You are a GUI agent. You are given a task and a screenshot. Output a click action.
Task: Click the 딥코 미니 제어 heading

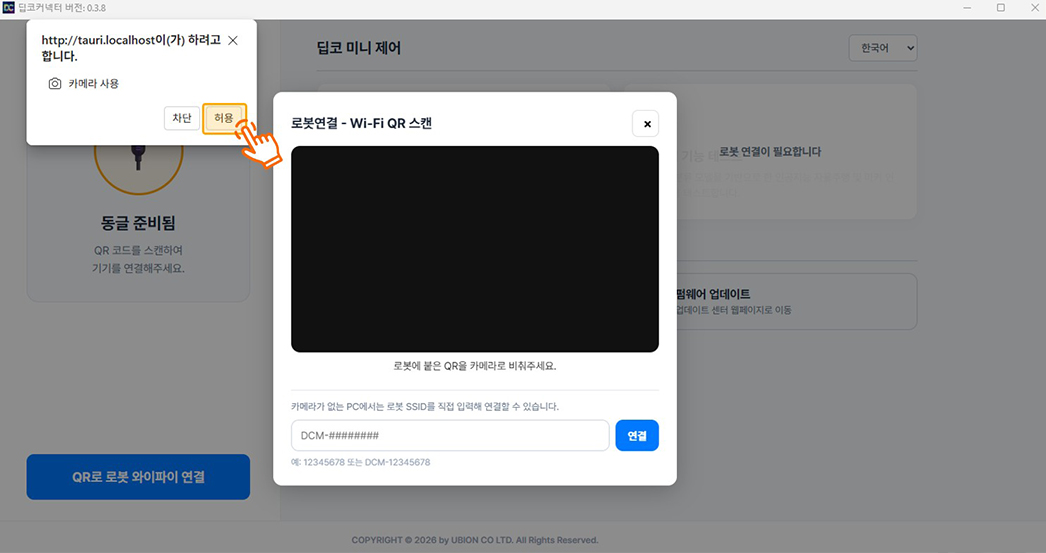point(359,48)
